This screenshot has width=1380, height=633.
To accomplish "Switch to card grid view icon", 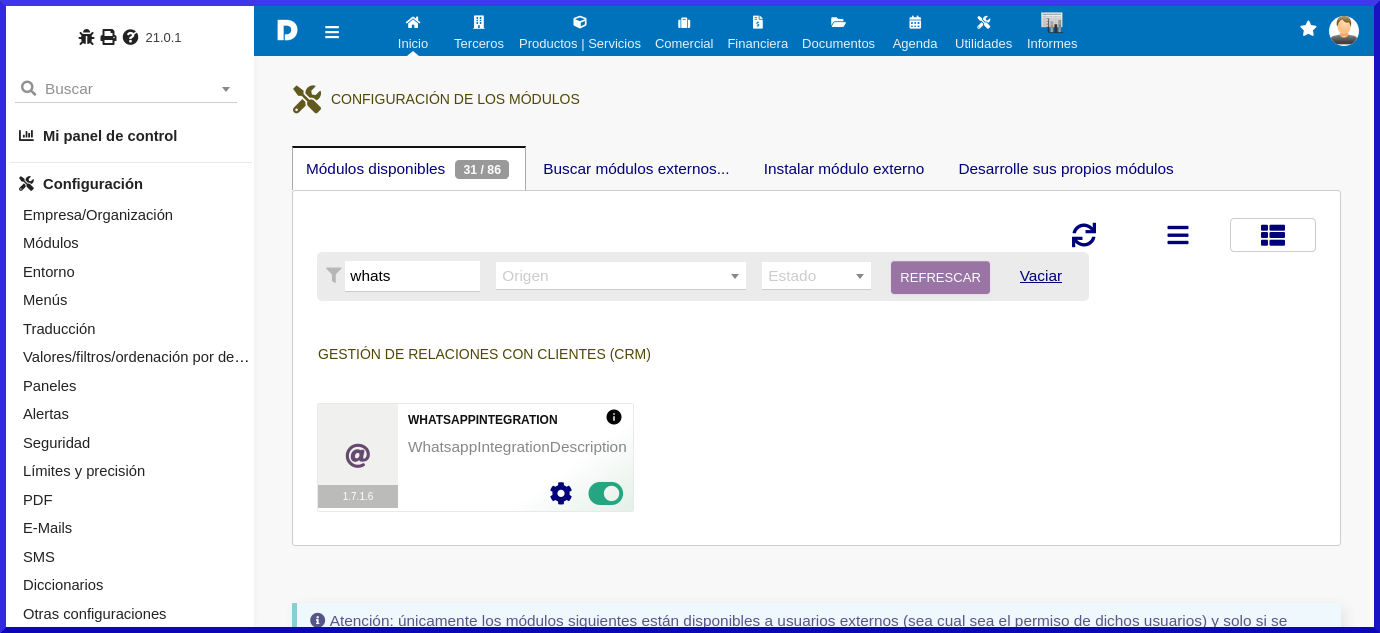I will 1273,235.
